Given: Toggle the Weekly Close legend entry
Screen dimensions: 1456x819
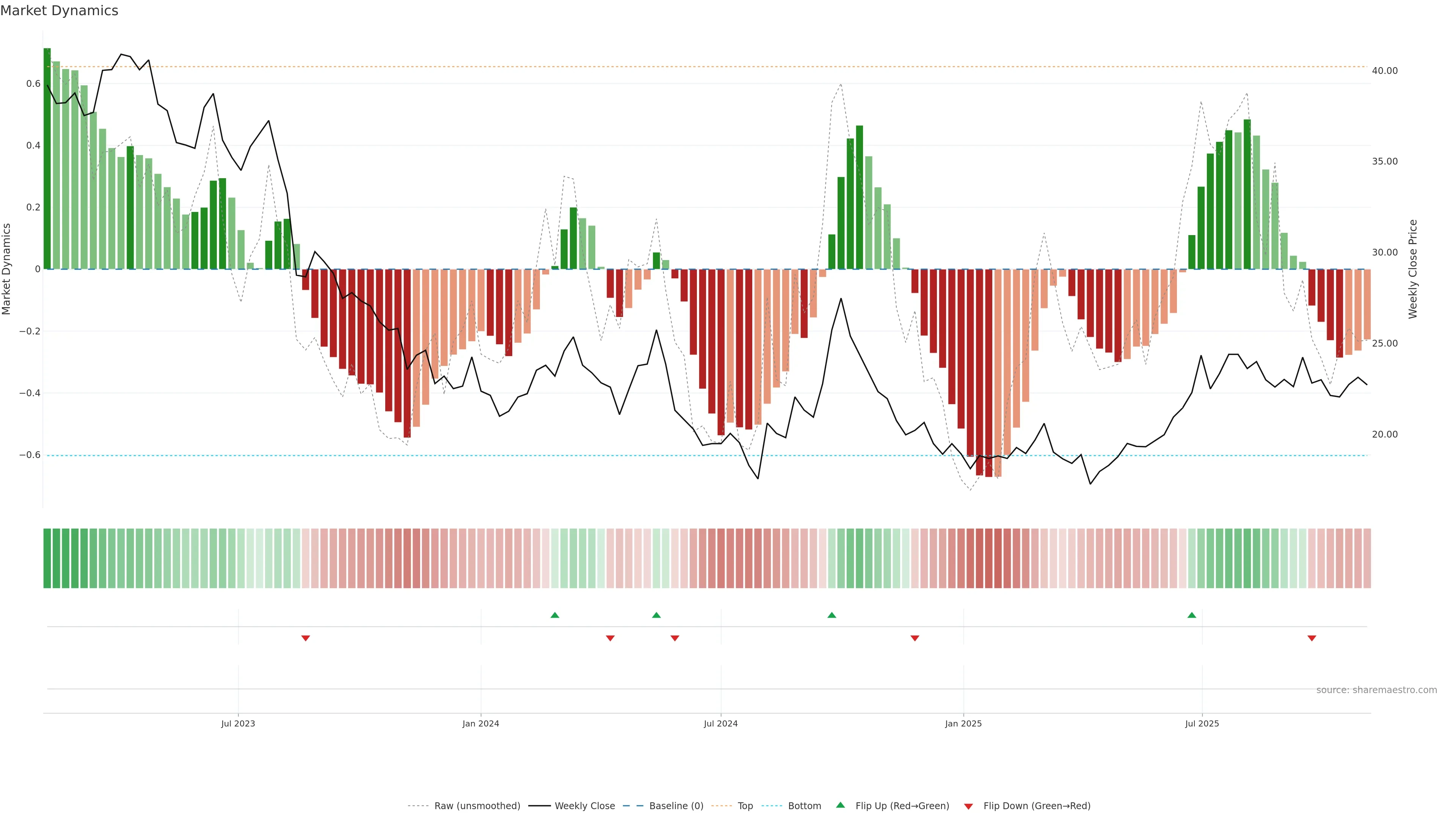Looking at the screenshot, I should coord(584,806).
